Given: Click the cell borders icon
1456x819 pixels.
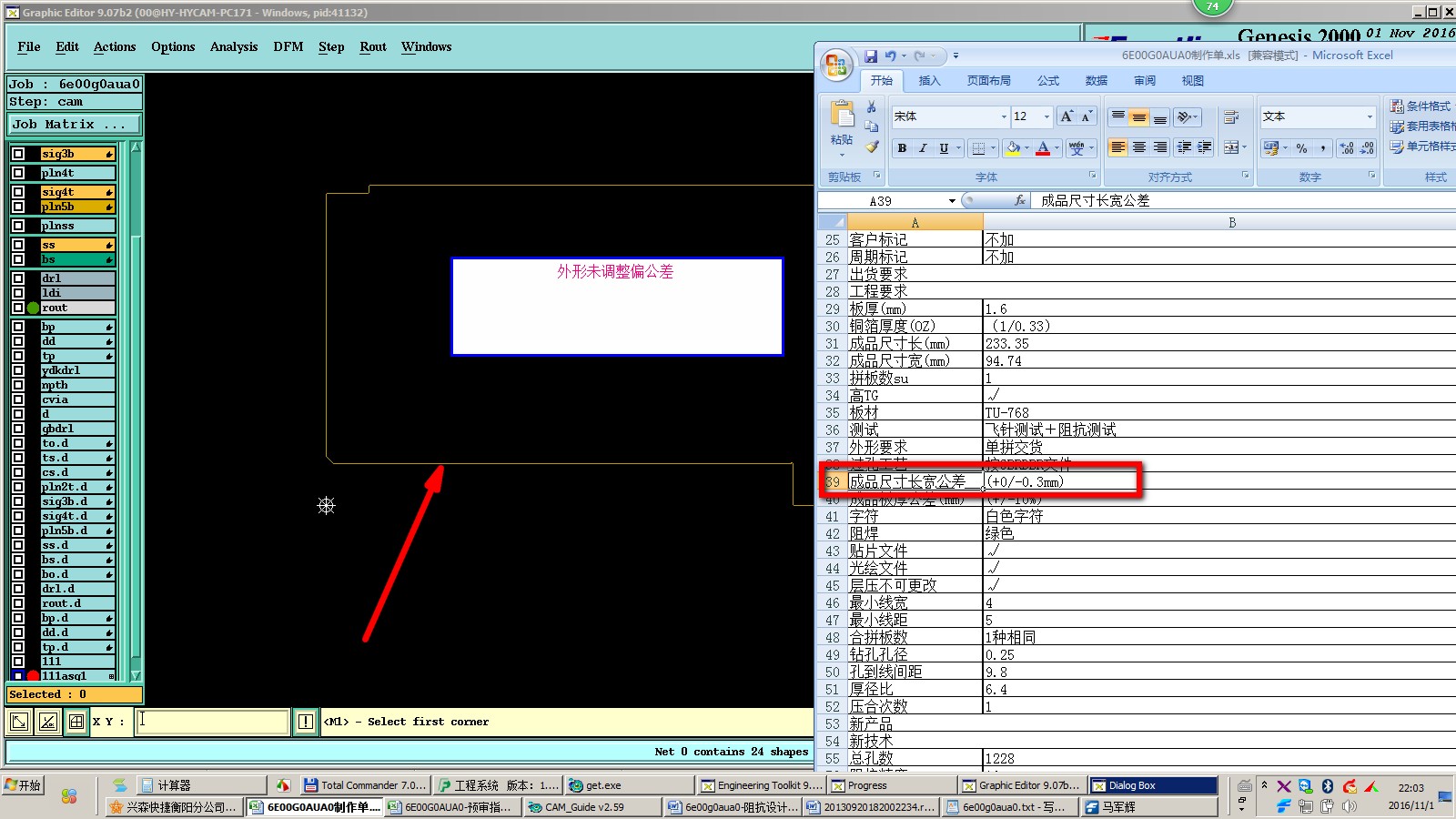Looking at the screenshot, I should tap(978, 147).
